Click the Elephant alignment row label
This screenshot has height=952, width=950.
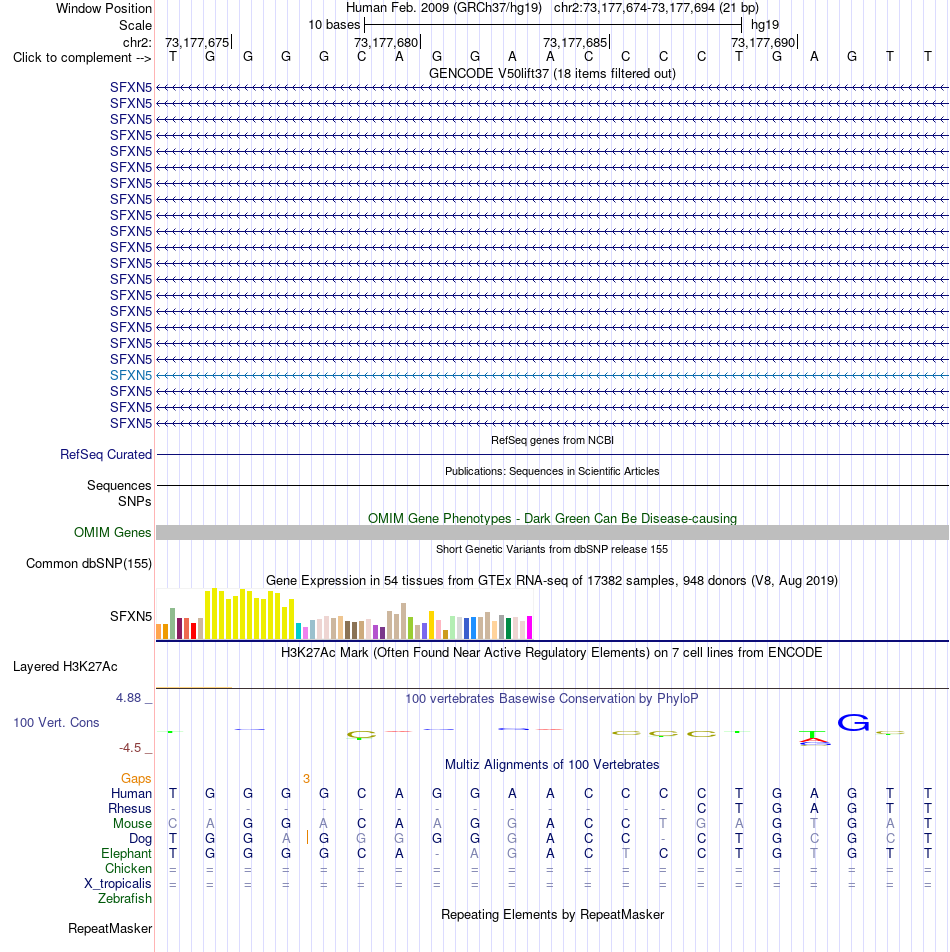click(126, 854)
